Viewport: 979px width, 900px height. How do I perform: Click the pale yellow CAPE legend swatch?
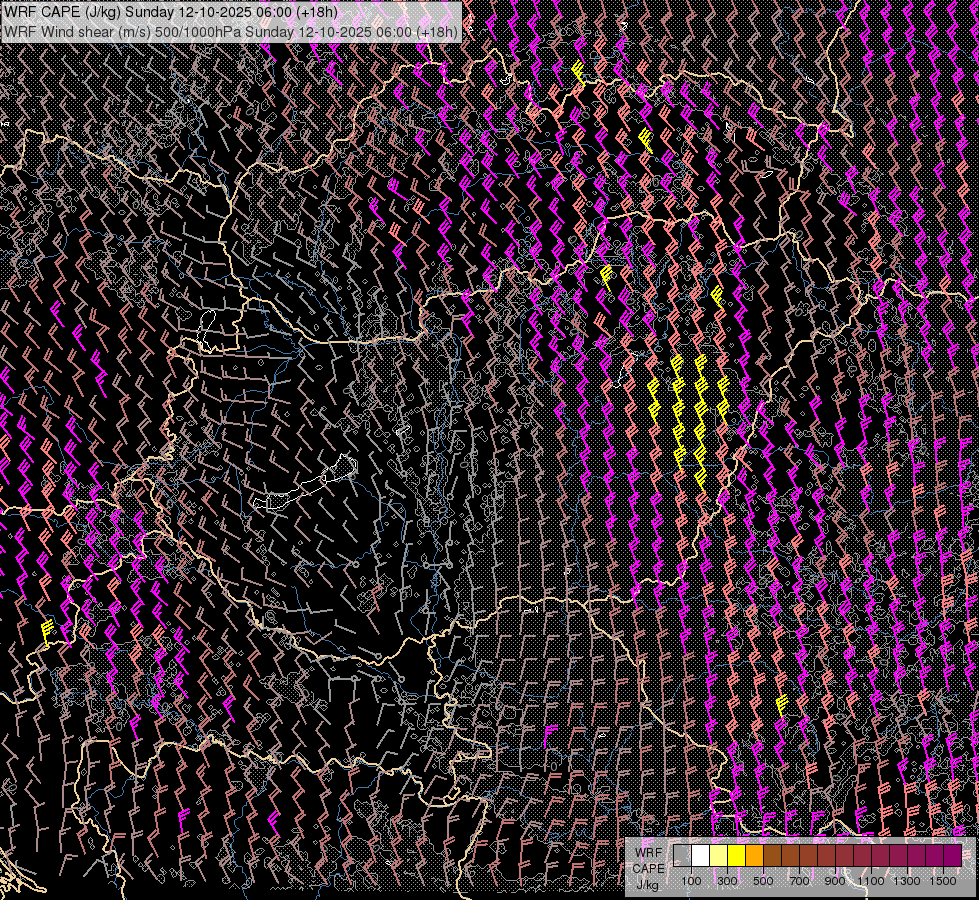pyautogui.click(x=718, y=856)
